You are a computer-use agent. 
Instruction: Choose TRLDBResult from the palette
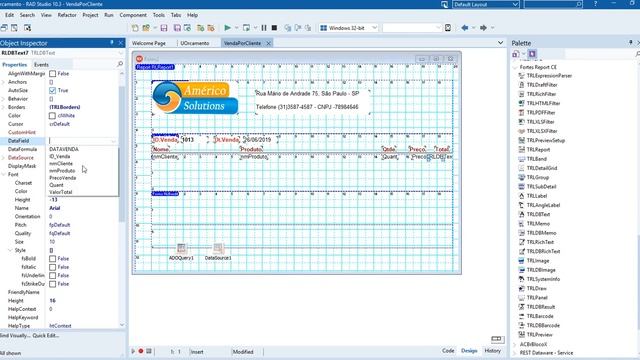point(540,307)
